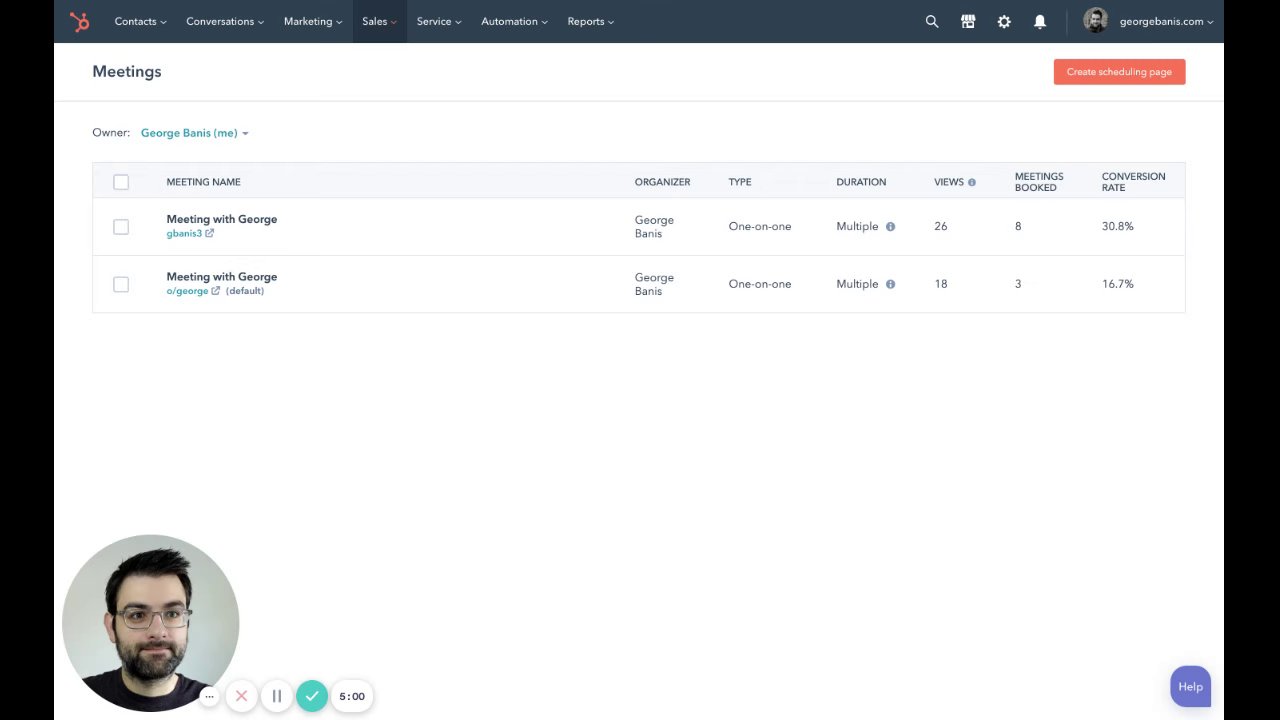Open the notifications bell
Viewport: 1280px width, 720px height.
click(x=1040, y=21)
